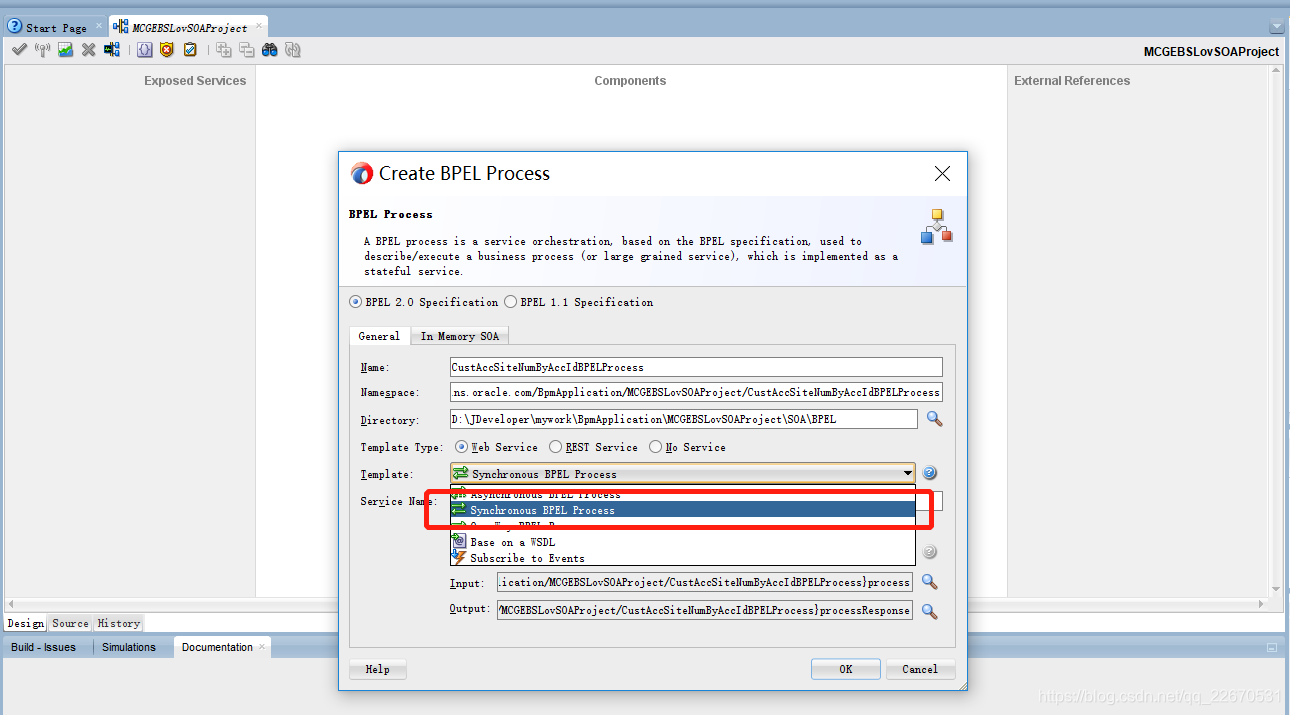The height and width of the screenshot is (715, 1290).
Task: Click the expand-all plus icon in toolbar
Action: tap(224, 50)
